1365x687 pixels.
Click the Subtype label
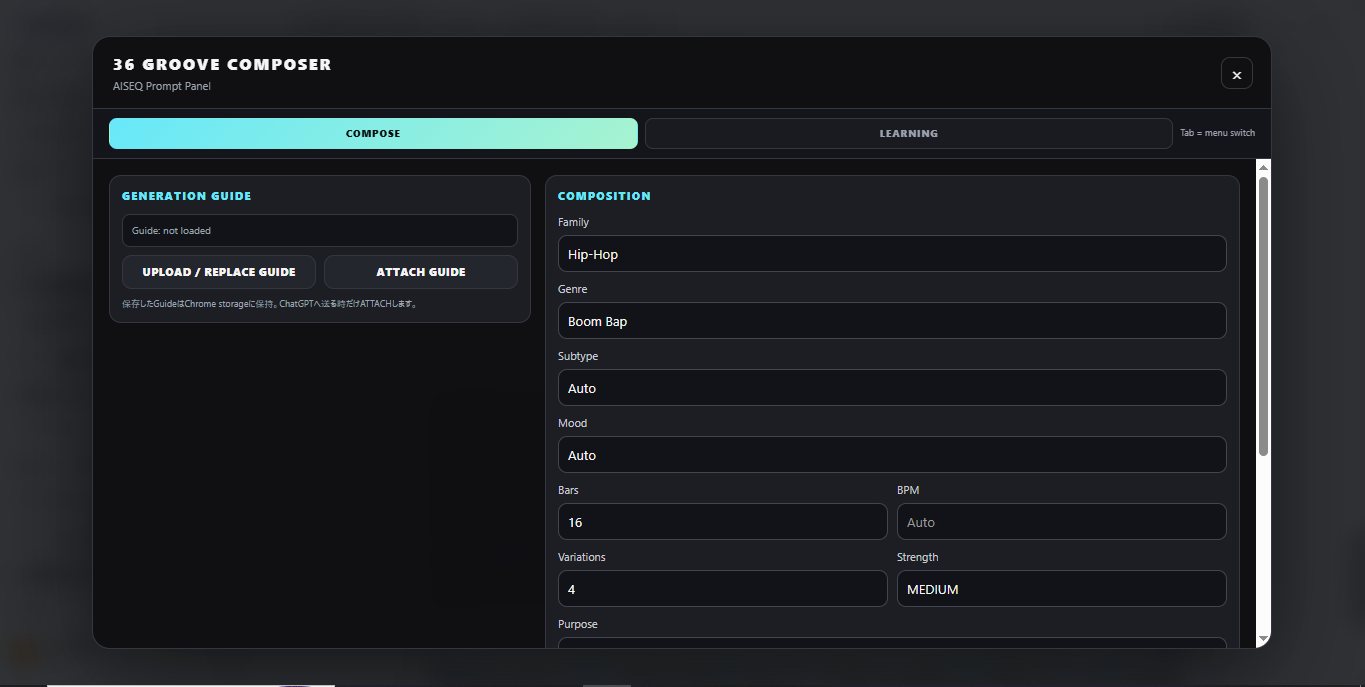pos(578,356)
